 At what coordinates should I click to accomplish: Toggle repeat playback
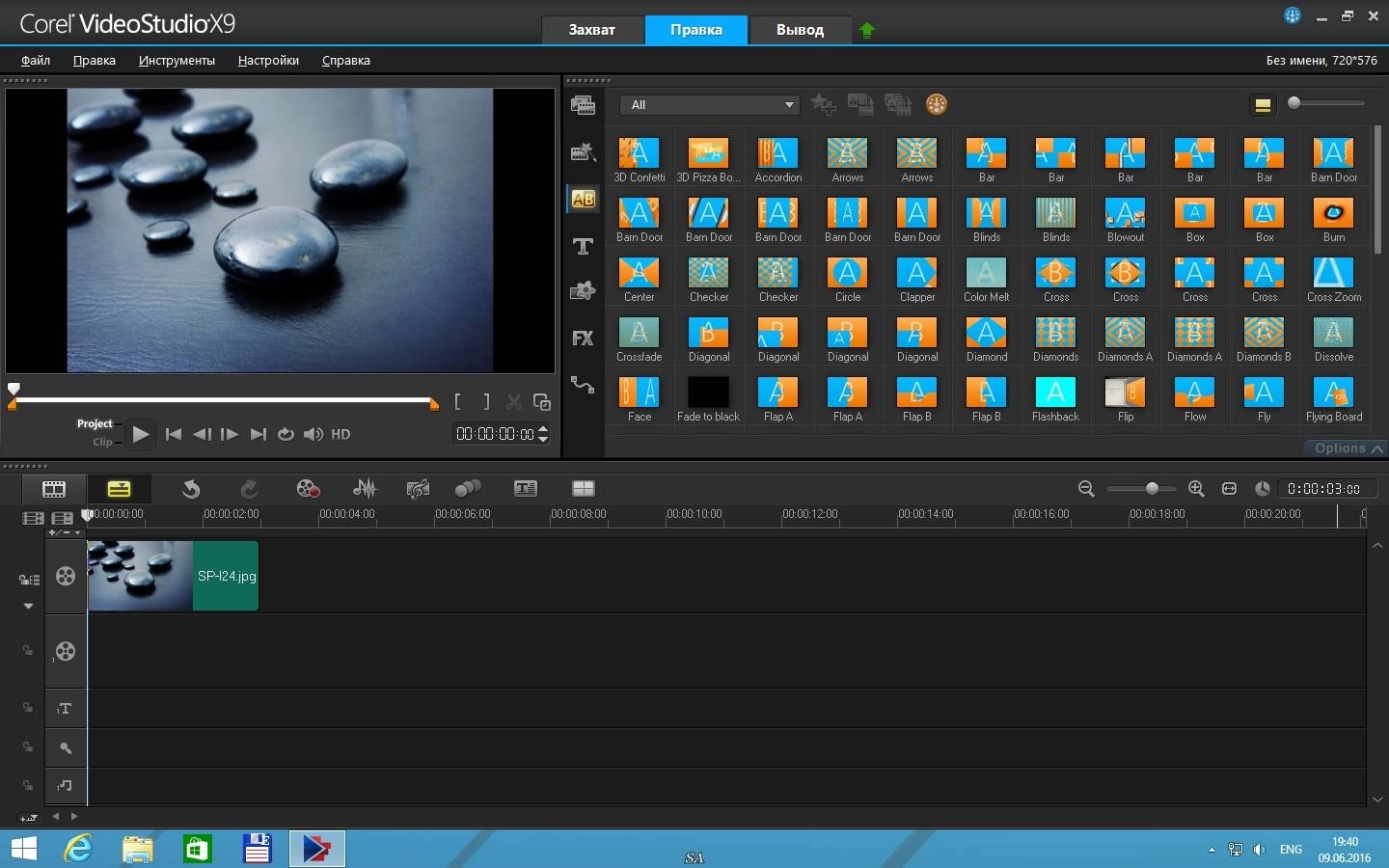click(286, 434)
